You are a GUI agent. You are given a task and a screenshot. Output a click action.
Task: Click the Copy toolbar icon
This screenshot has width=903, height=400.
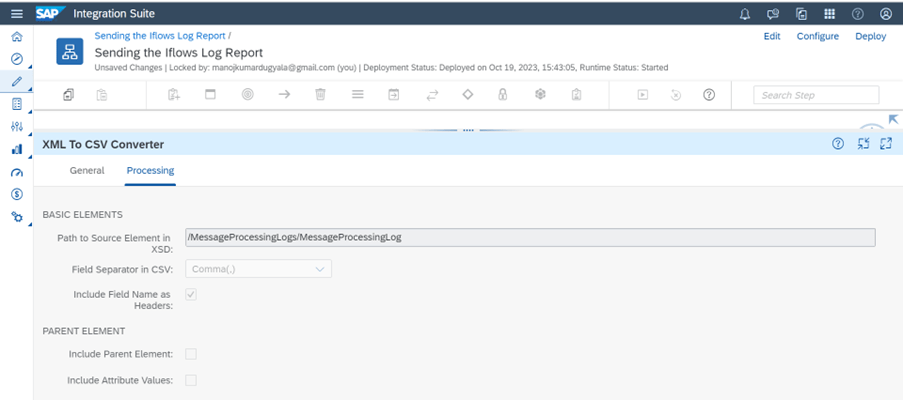click(x=69, y=95)
